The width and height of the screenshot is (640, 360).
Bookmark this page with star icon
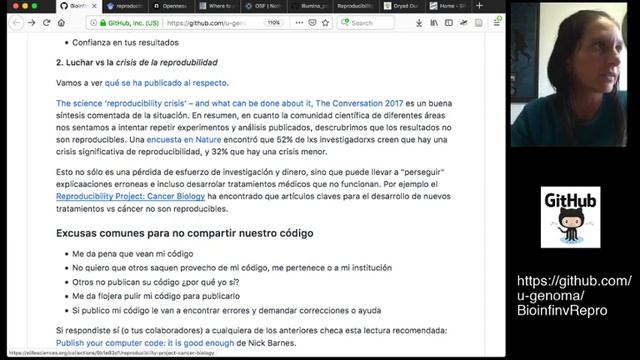click(x=325, y=23)
